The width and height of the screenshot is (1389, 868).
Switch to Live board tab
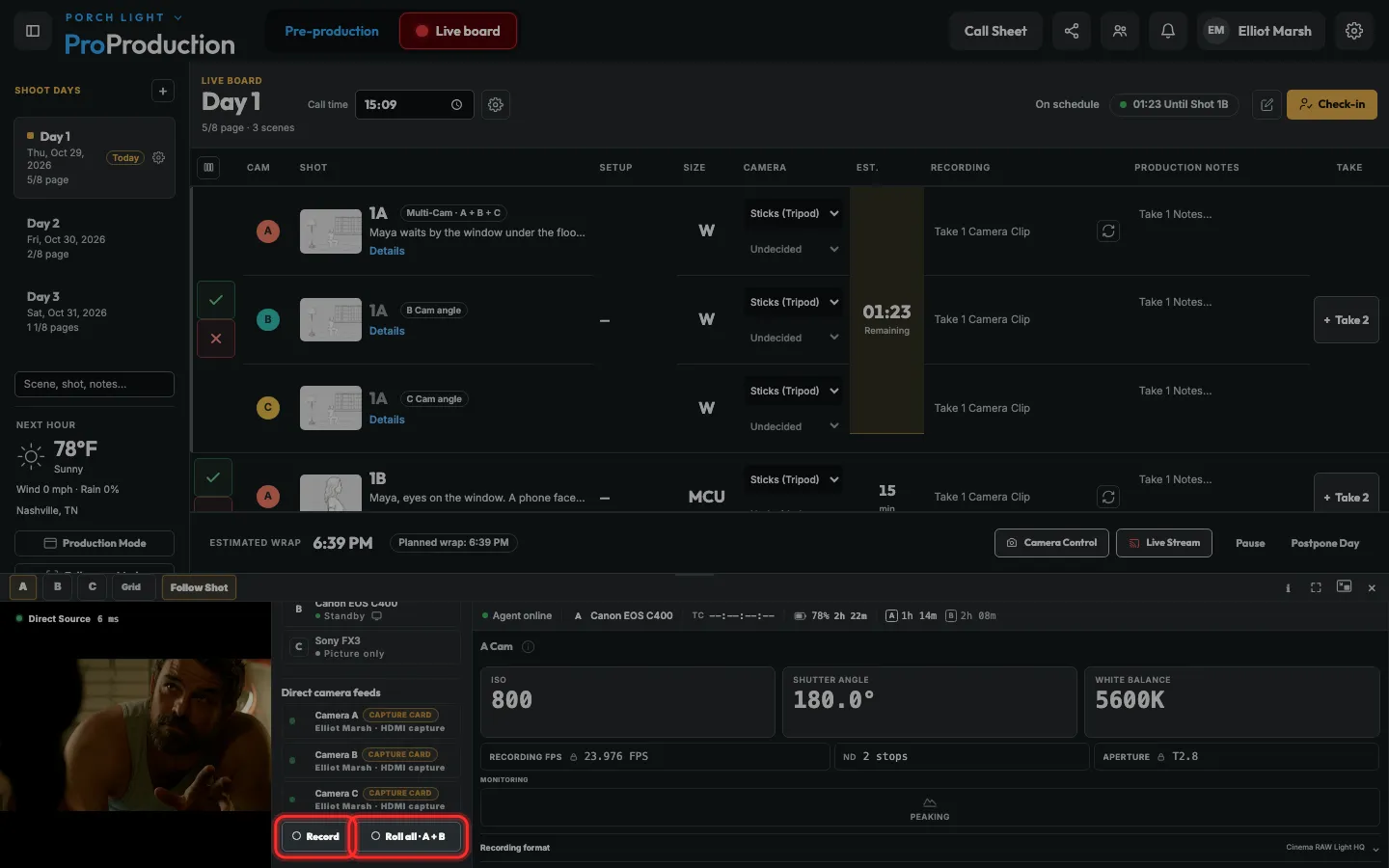pos(458,31)
